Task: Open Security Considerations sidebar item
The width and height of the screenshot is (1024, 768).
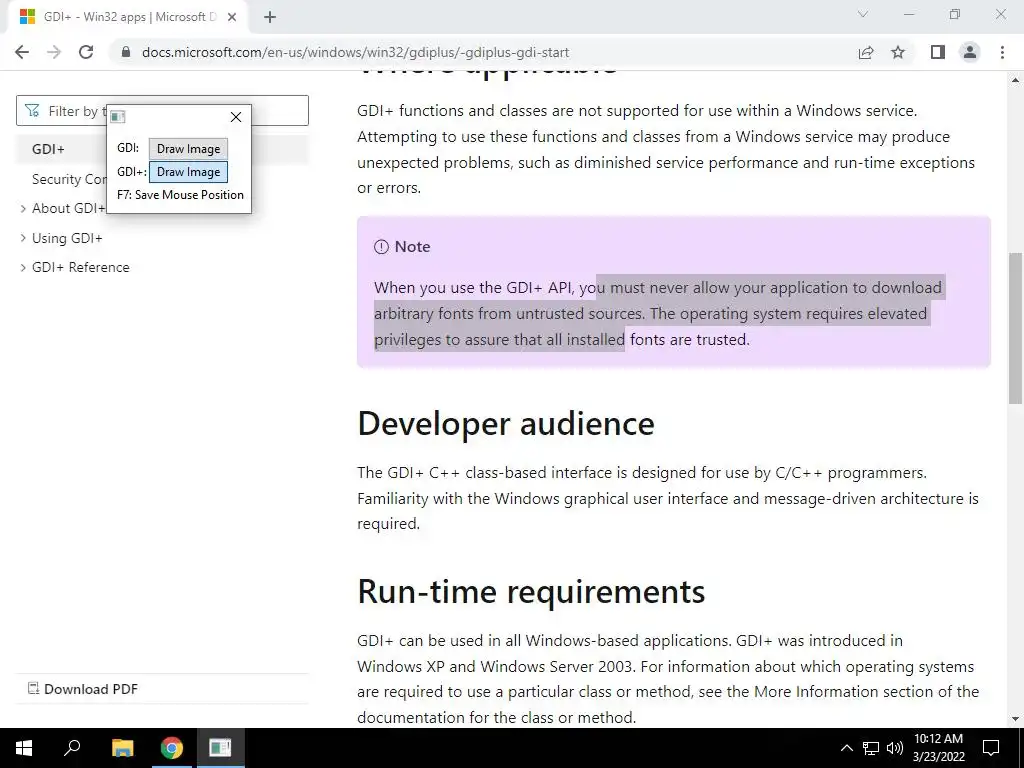Action: tap(69, 179)
